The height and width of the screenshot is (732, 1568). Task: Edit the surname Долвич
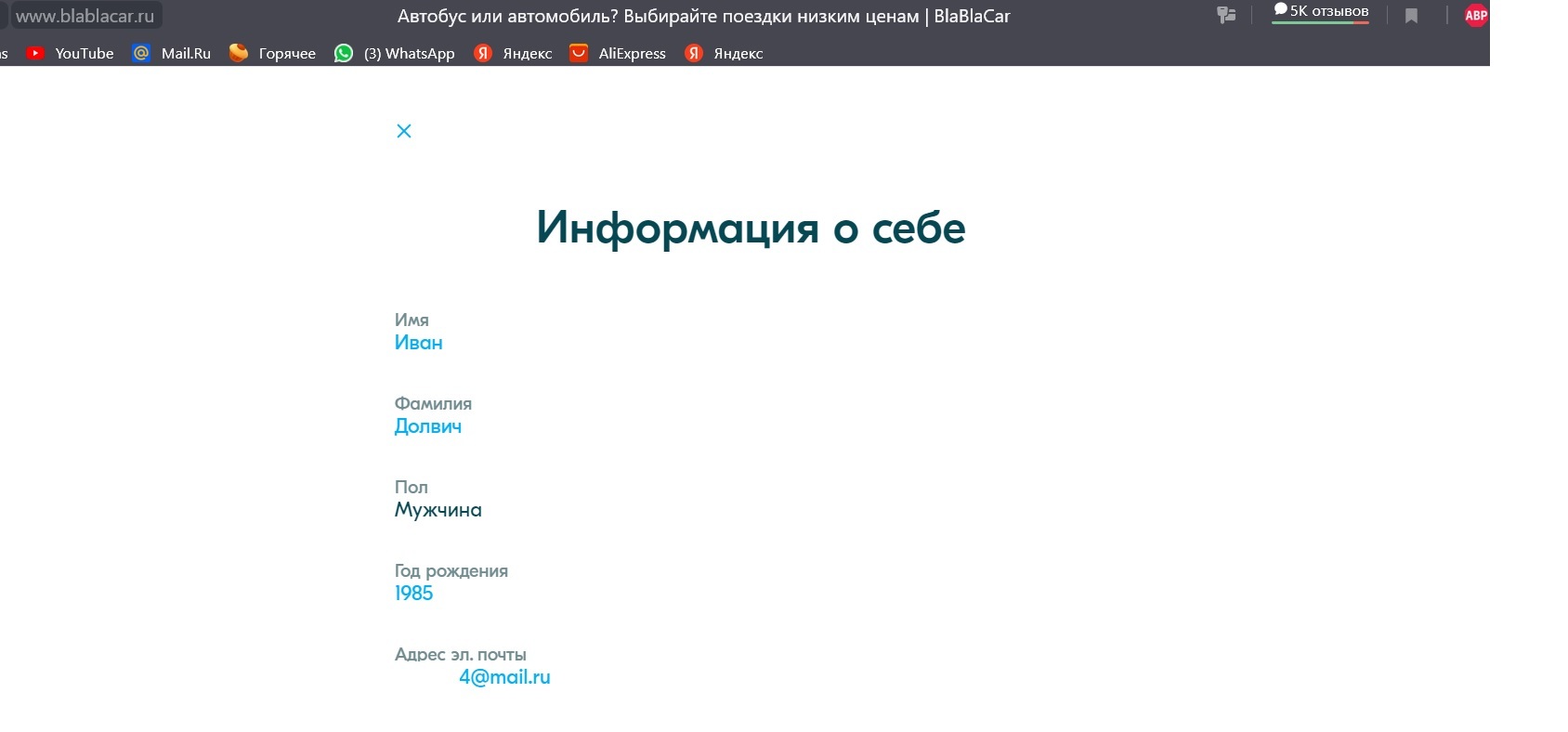coord(428,426)
